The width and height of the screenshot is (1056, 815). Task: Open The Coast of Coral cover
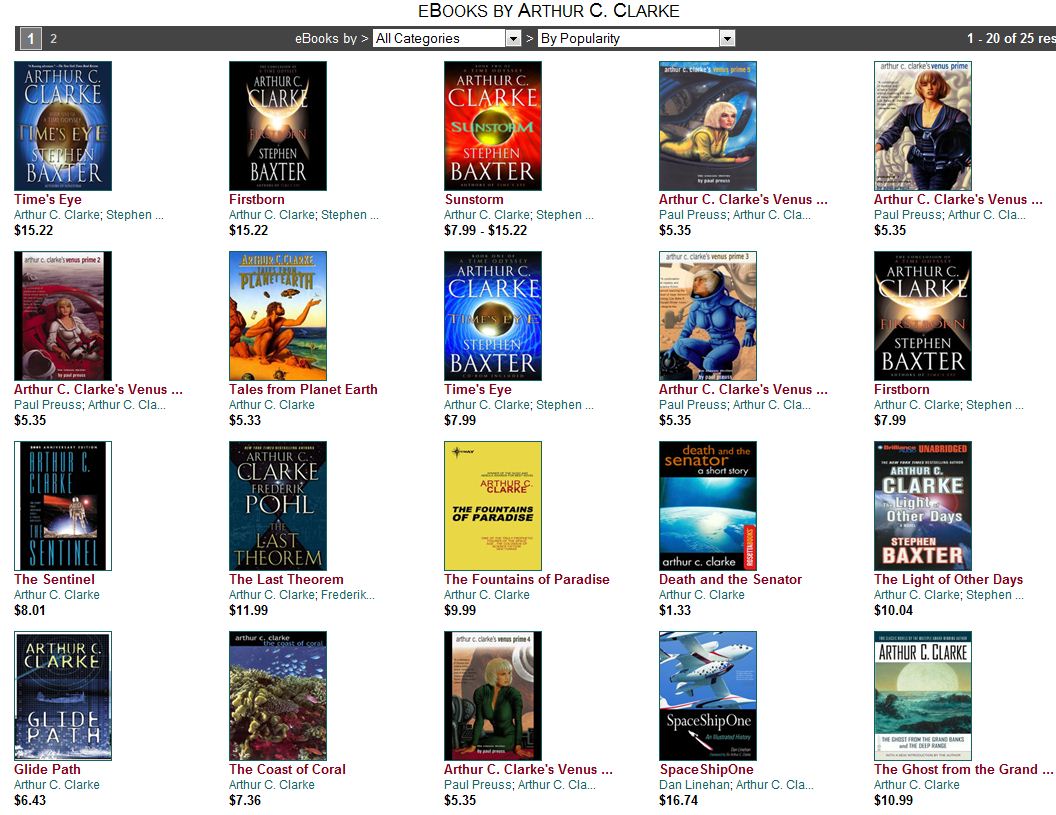pos(277,696)
